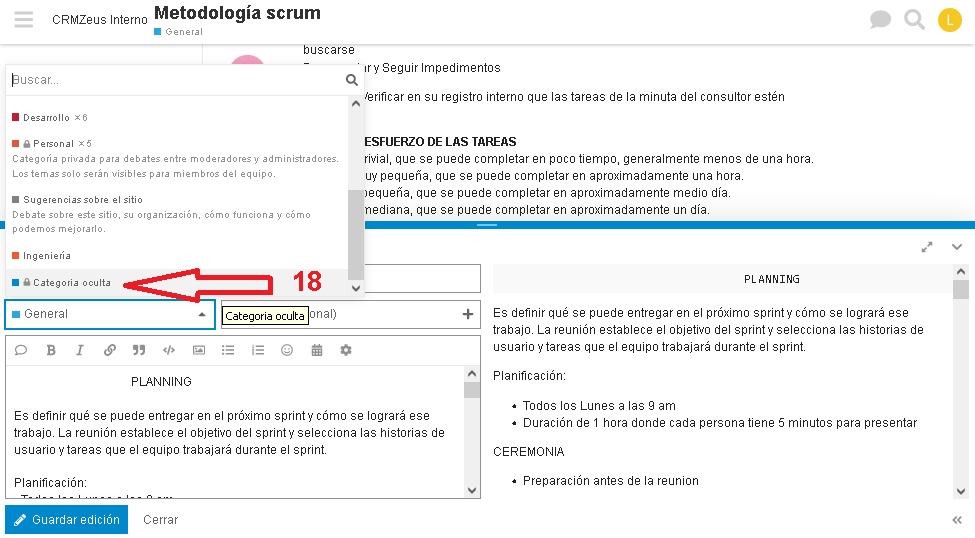Click 'Preparación antes de la reunion' in preview
Screen dimensions: 975x538
(x=611, y=481)
